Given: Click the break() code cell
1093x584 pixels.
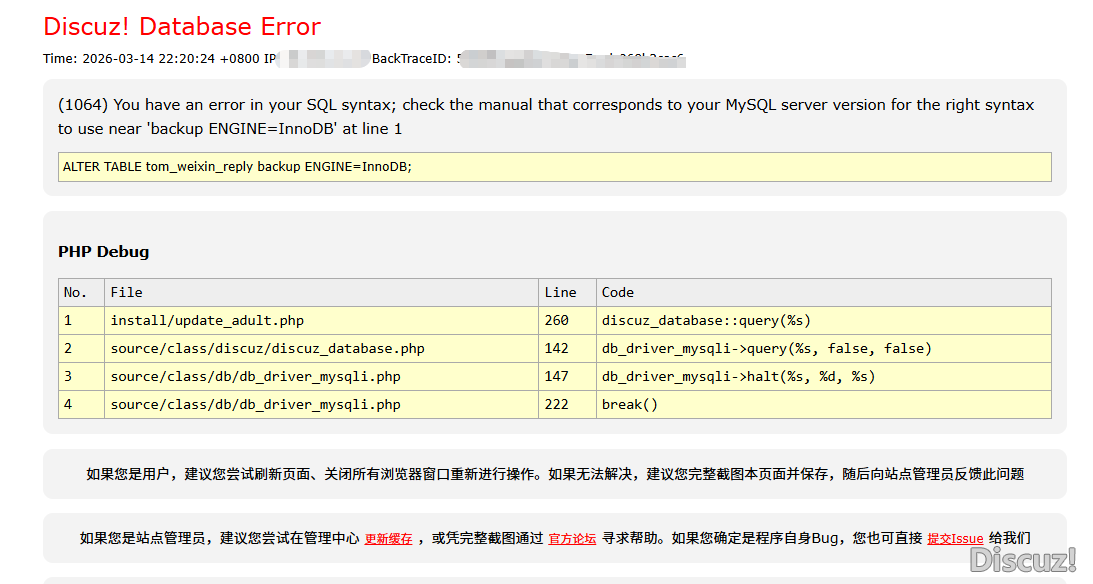Looking at the screenshot, I should click(x=630, y=405).
